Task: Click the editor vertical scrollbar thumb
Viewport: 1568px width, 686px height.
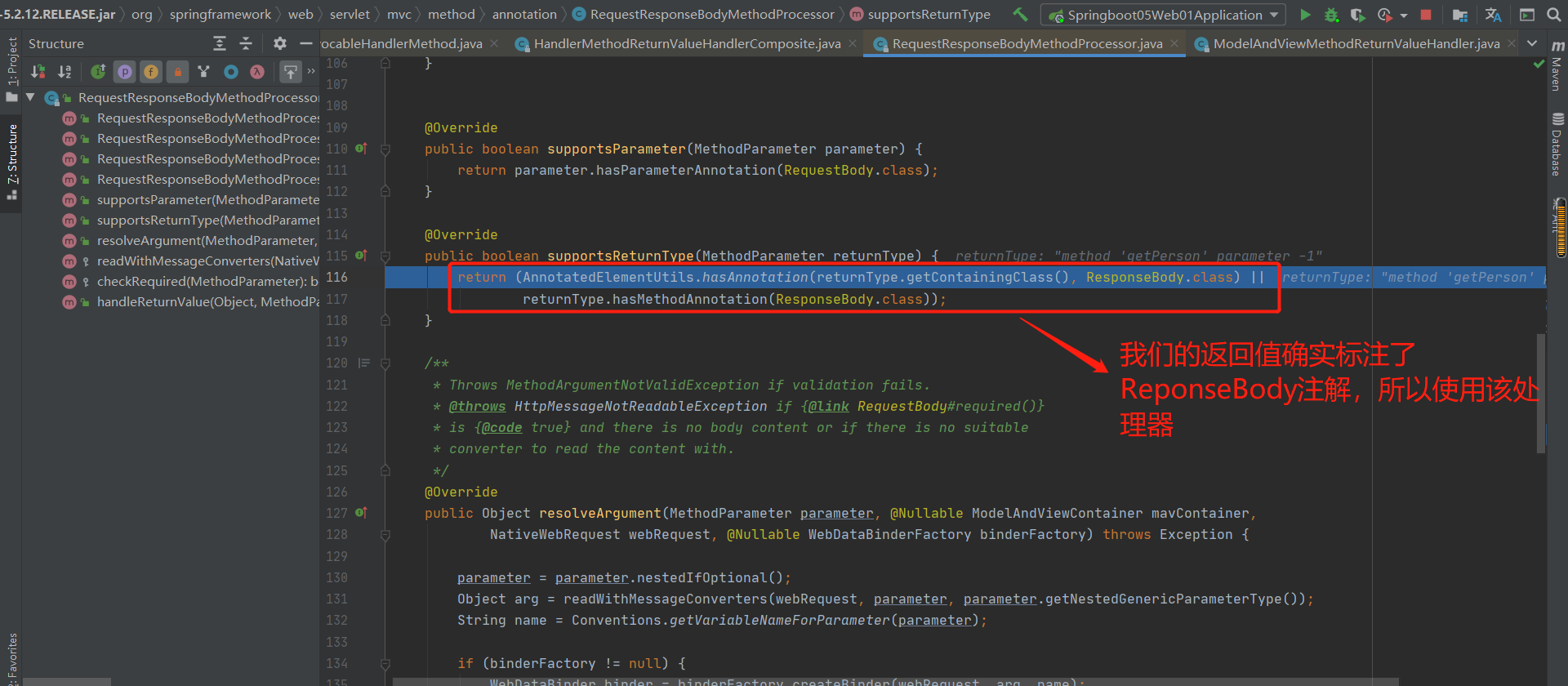Action: tap(1541, 392)
